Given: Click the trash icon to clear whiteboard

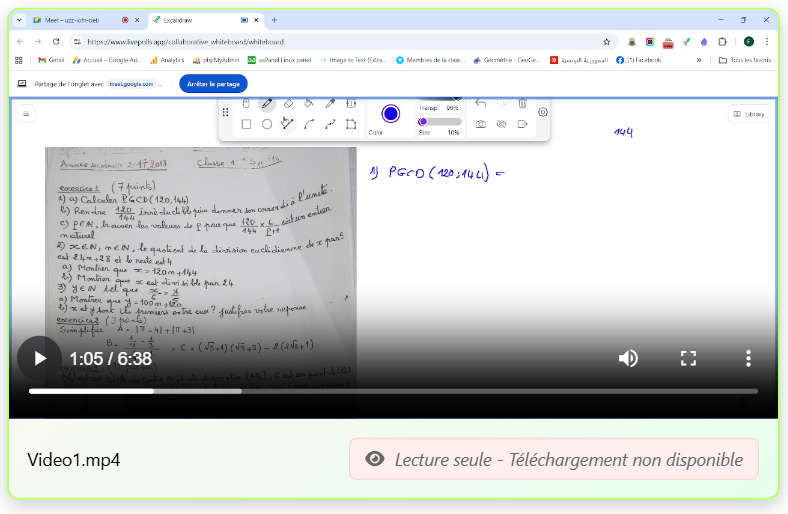Looking at the screenshot, I should tap(522, 104).
